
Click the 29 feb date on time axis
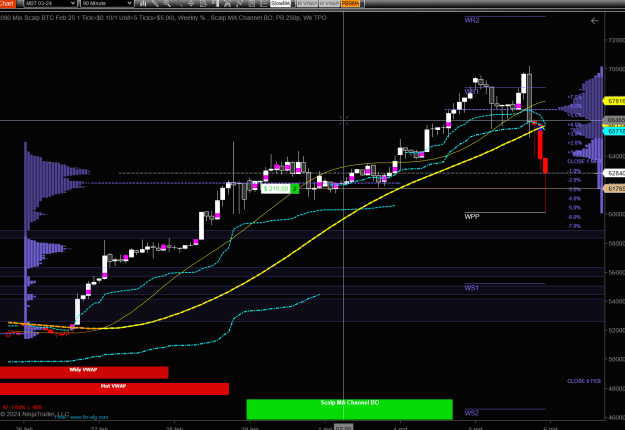250,428
